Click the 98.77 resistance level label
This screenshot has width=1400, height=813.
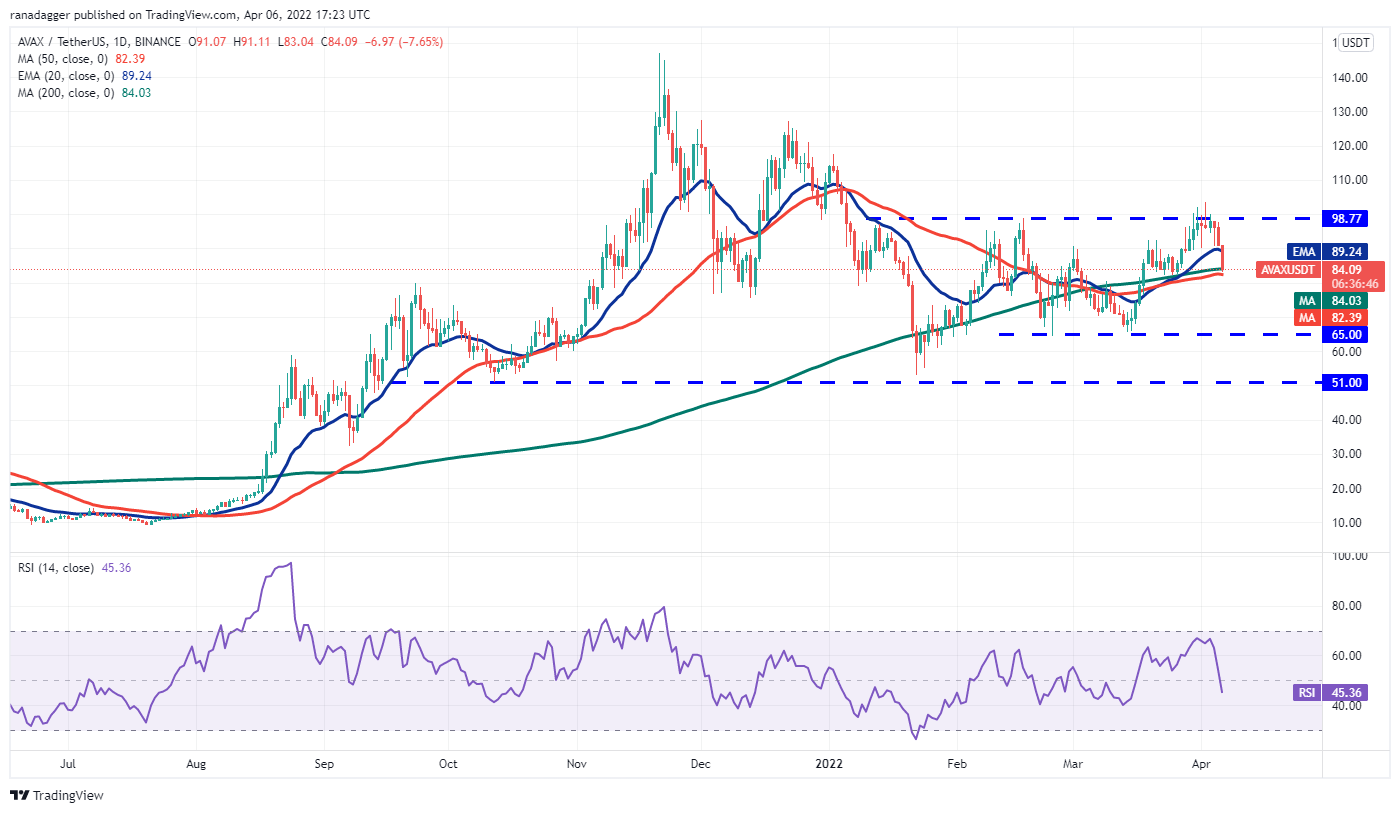1342,217
